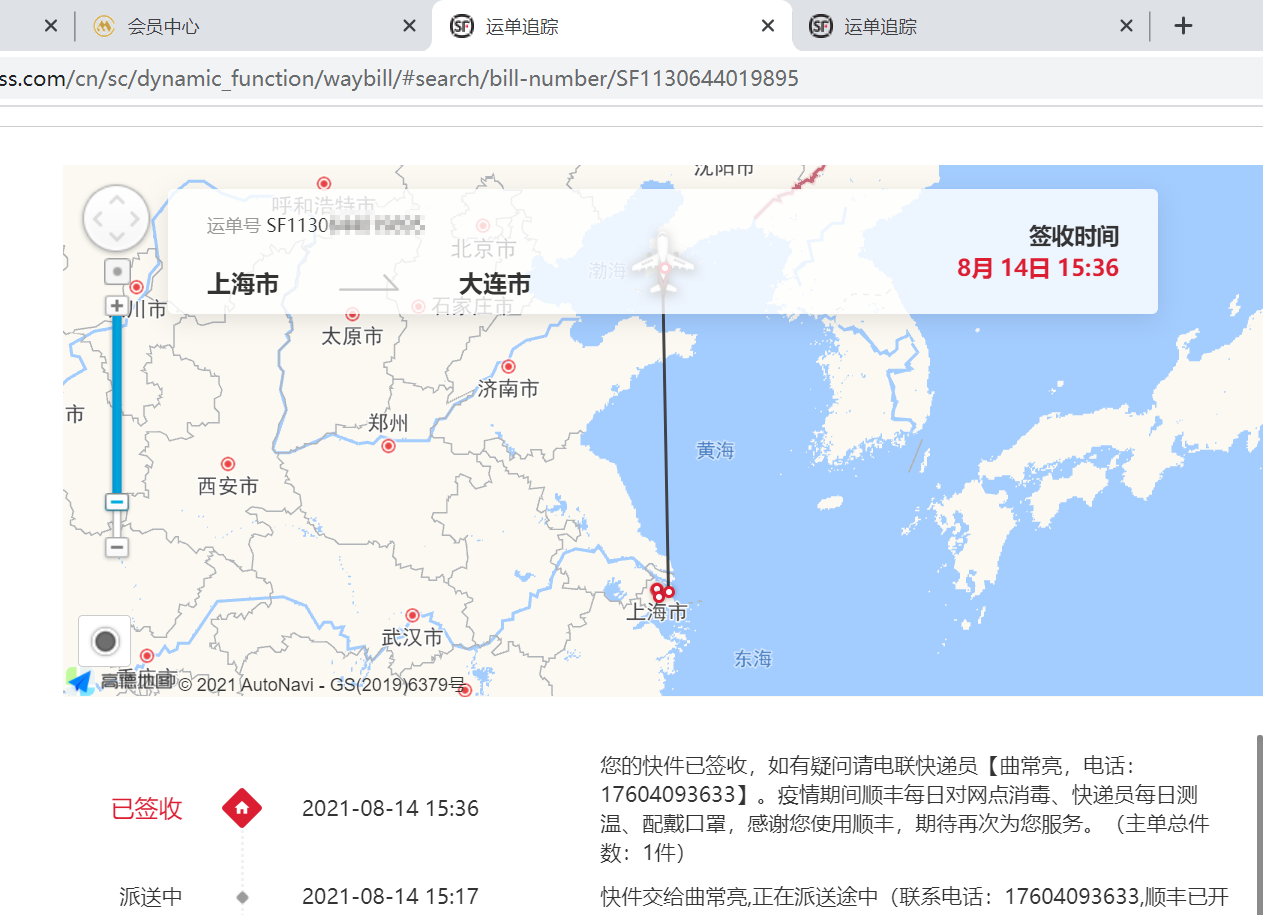Close the 会员中心 tab
The width and height of the screenshot is (1263, 915).
click(409, 26)
